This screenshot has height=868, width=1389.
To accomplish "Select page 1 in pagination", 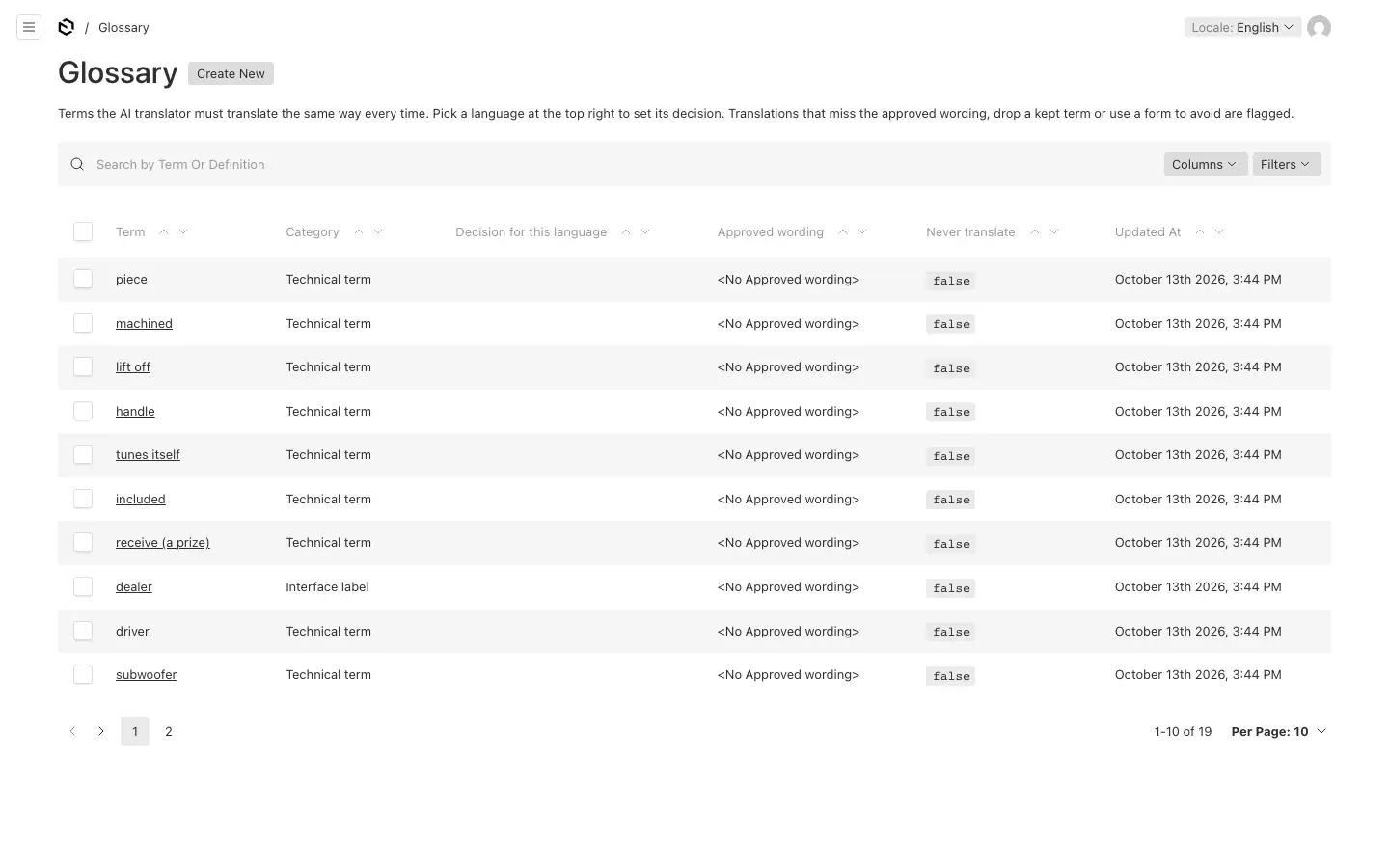I will (x=135, y=731).
